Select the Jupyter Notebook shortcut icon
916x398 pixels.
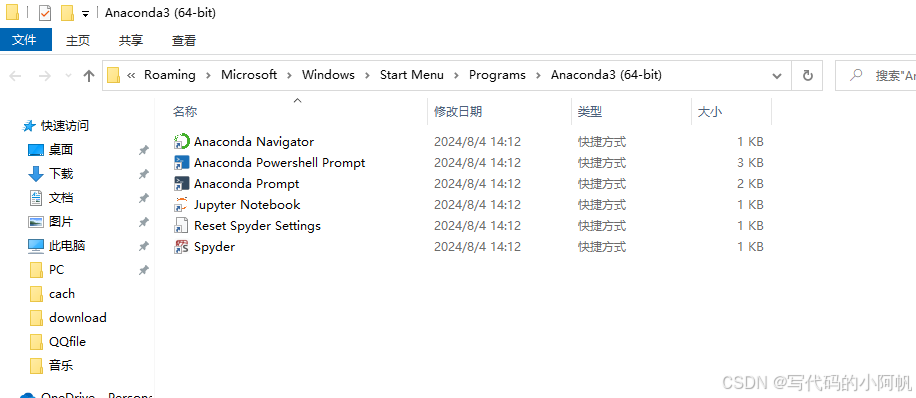coord(182,205)
